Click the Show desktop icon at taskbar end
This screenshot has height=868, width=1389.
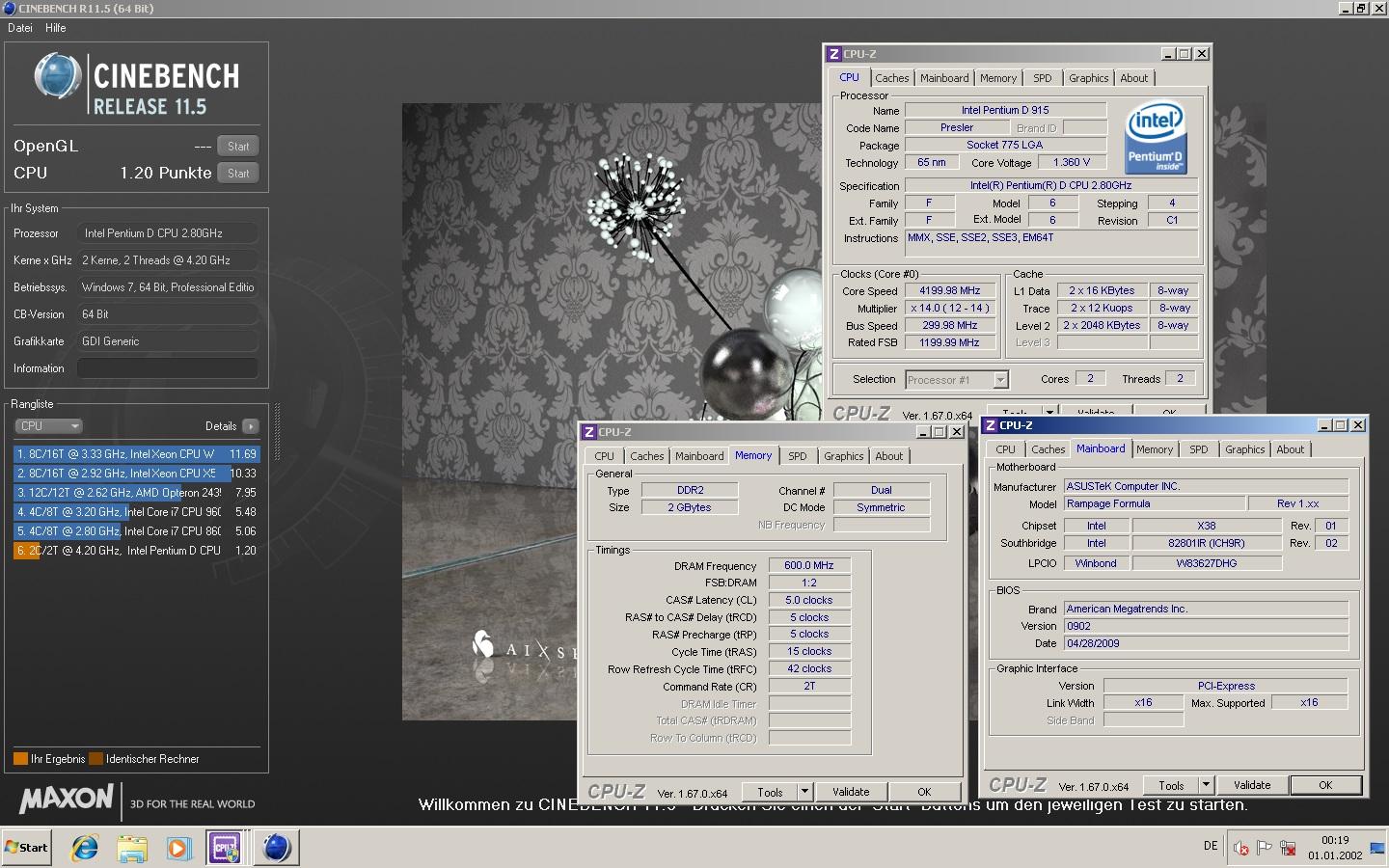click(x=1377, y=848)
